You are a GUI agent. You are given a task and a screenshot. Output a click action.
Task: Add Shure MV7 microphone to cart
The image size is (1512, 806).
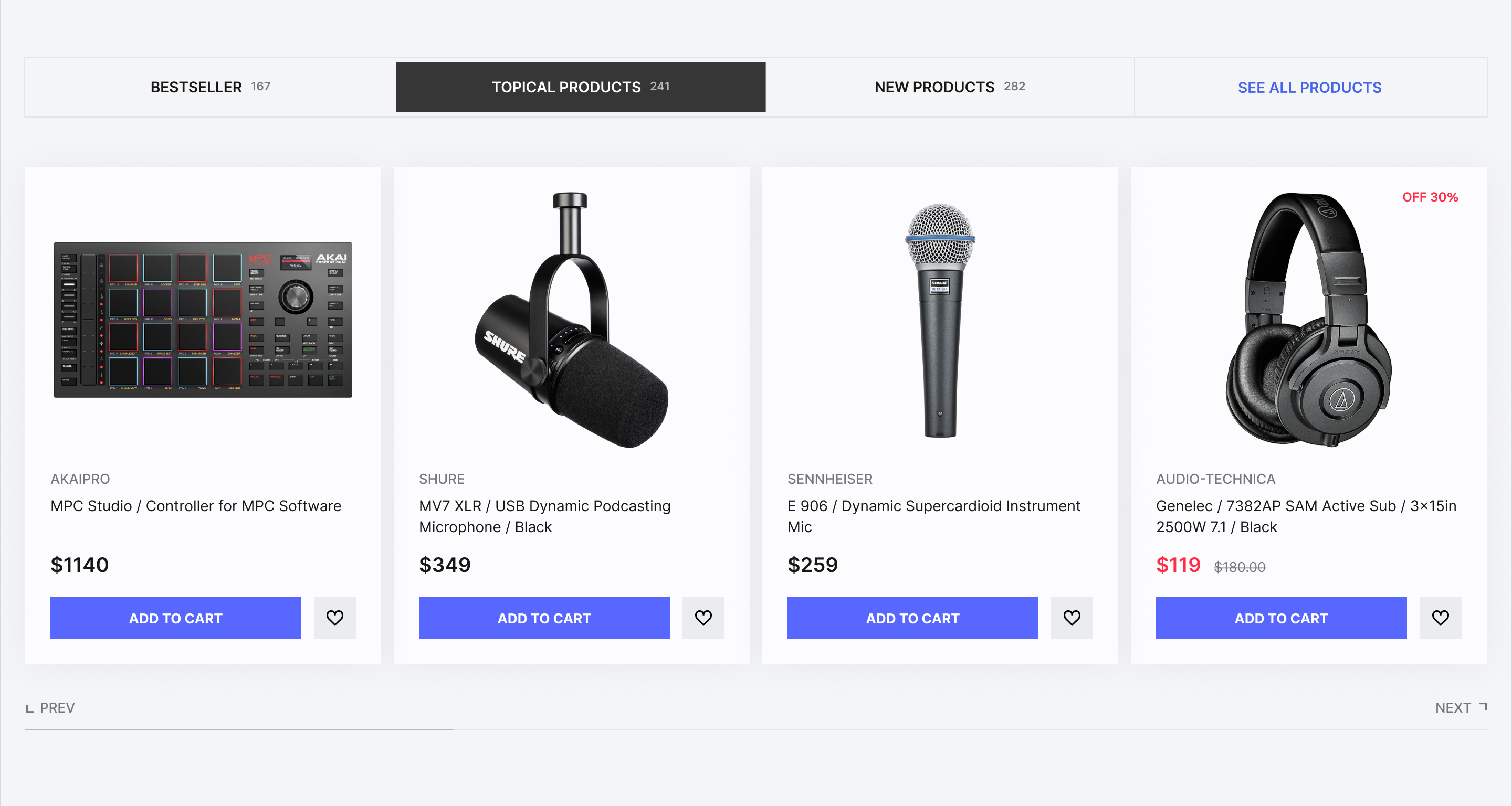click(544, 618)
